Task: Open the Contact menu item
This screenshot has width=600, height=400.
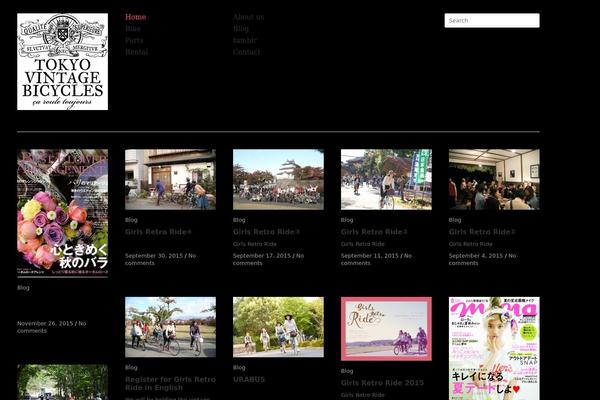Action: tap(246, 52)
